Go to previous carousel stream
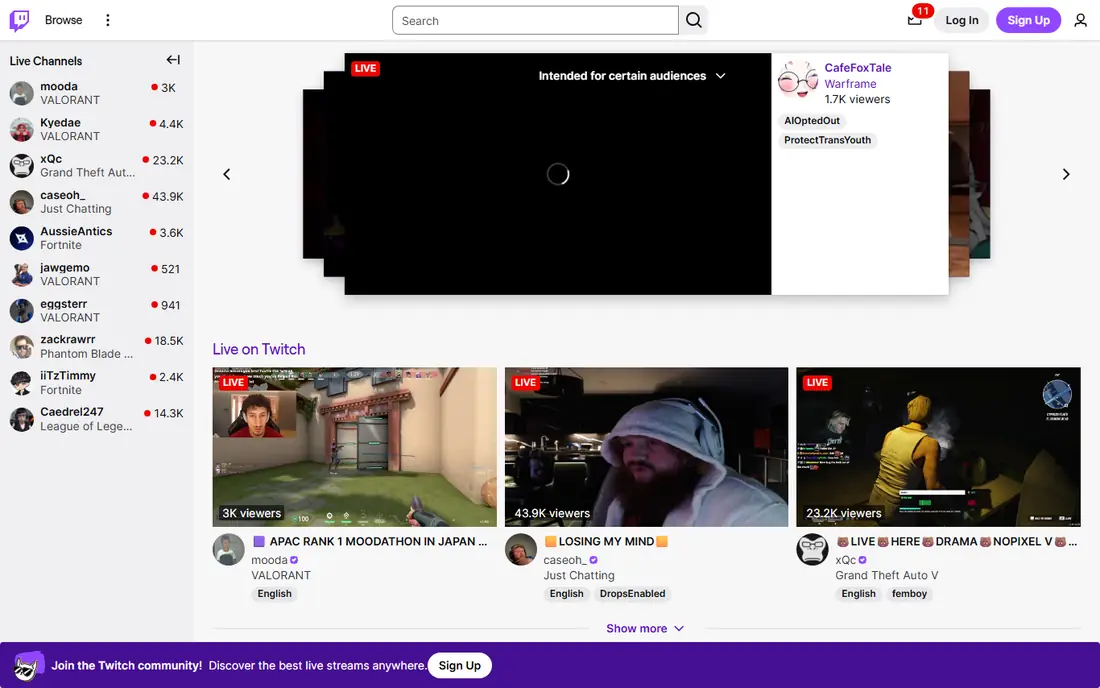 pos(227,174)
